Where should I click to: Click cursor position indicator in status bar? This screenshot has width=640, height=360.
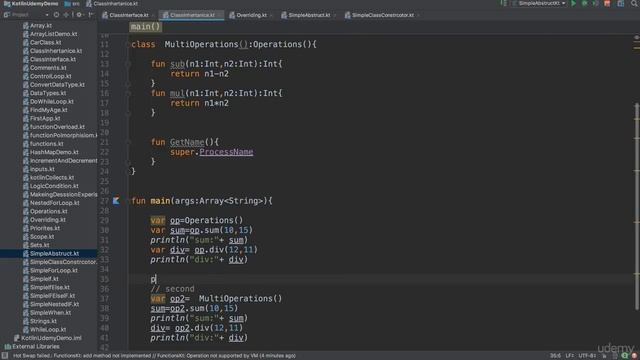555,356
